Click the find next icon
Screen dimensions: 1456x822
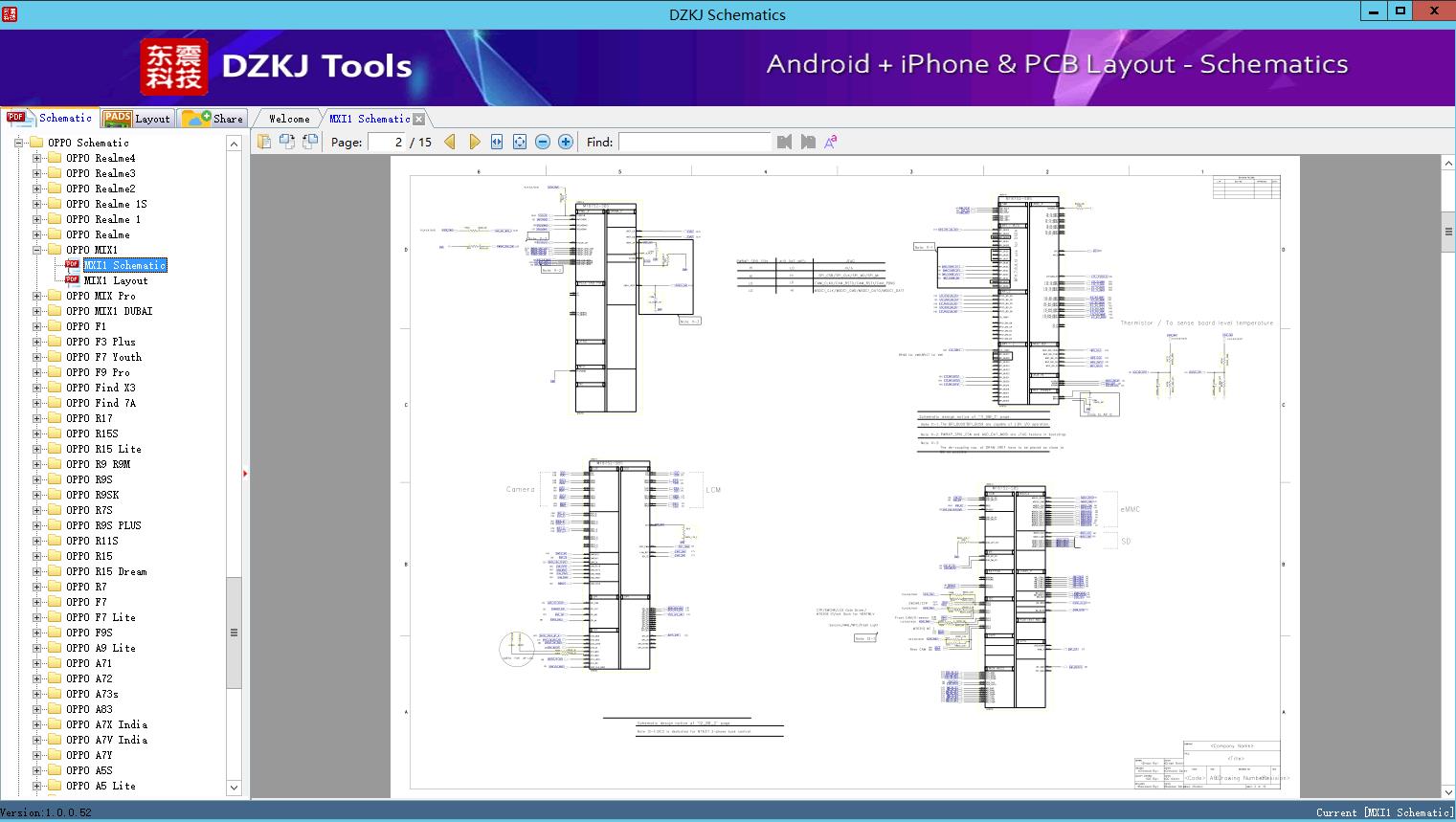tap(808, 142)
